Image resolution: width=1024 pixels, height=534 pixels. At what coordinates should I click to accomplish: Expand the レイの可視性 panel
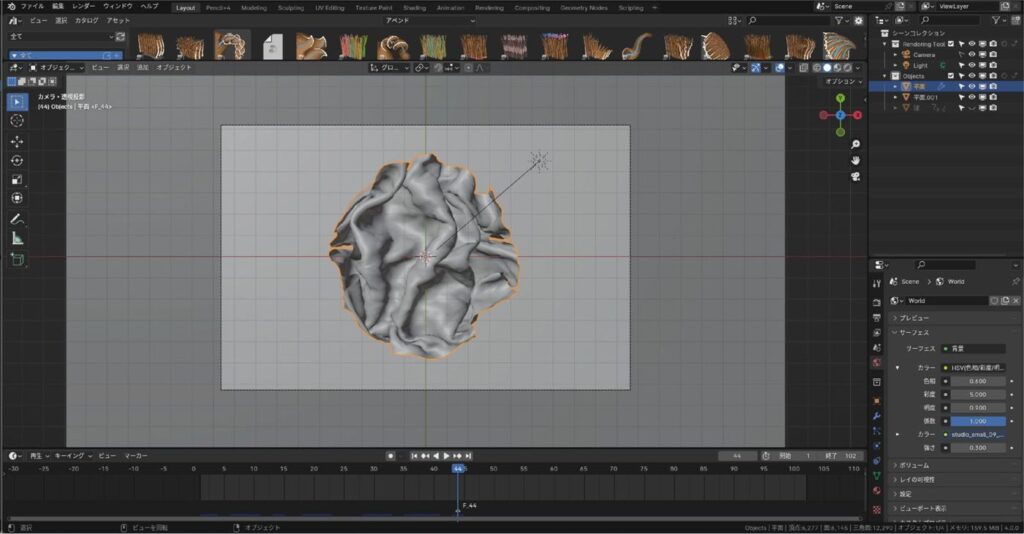(x=916, y=480)
